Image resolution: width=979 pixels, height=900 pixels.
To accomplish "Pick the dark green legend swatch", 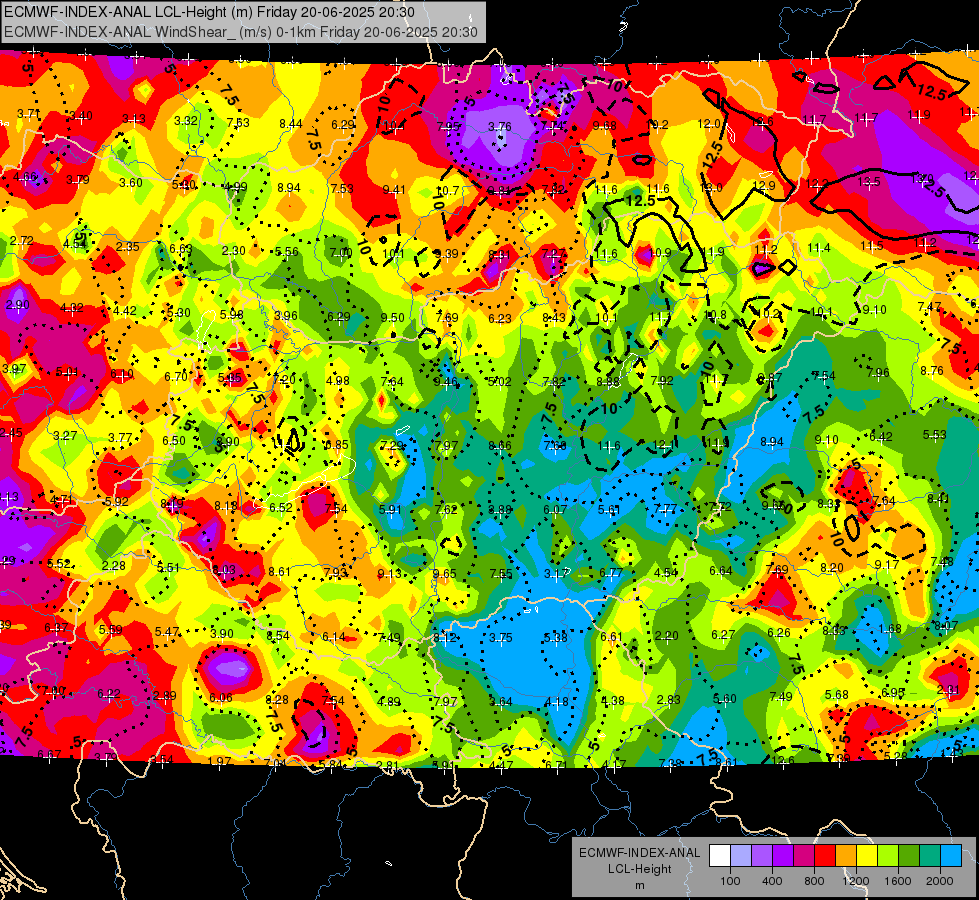I will pos(908,856).
